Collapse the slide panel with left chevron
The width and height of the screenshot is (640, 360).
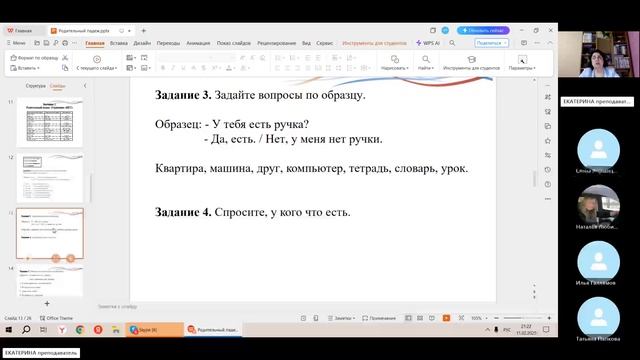(x=85, y=86)
